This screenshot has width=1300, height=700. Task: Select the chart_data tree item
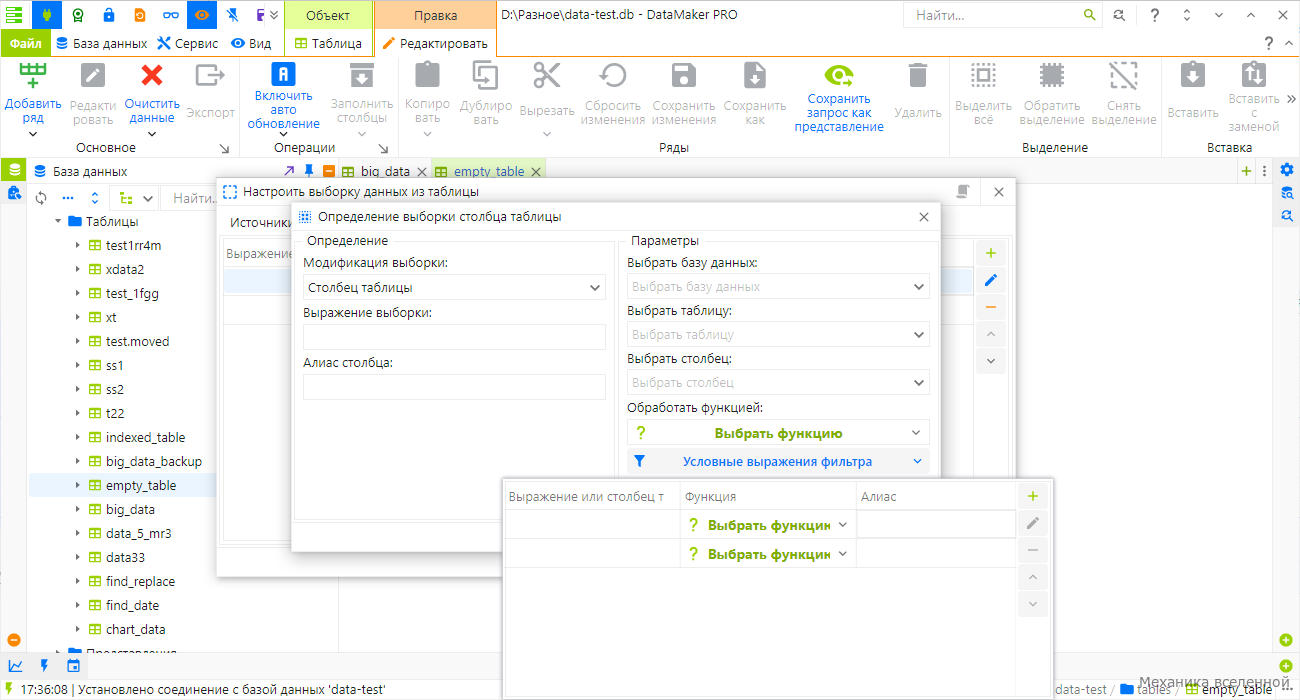(x=136, y=629)
